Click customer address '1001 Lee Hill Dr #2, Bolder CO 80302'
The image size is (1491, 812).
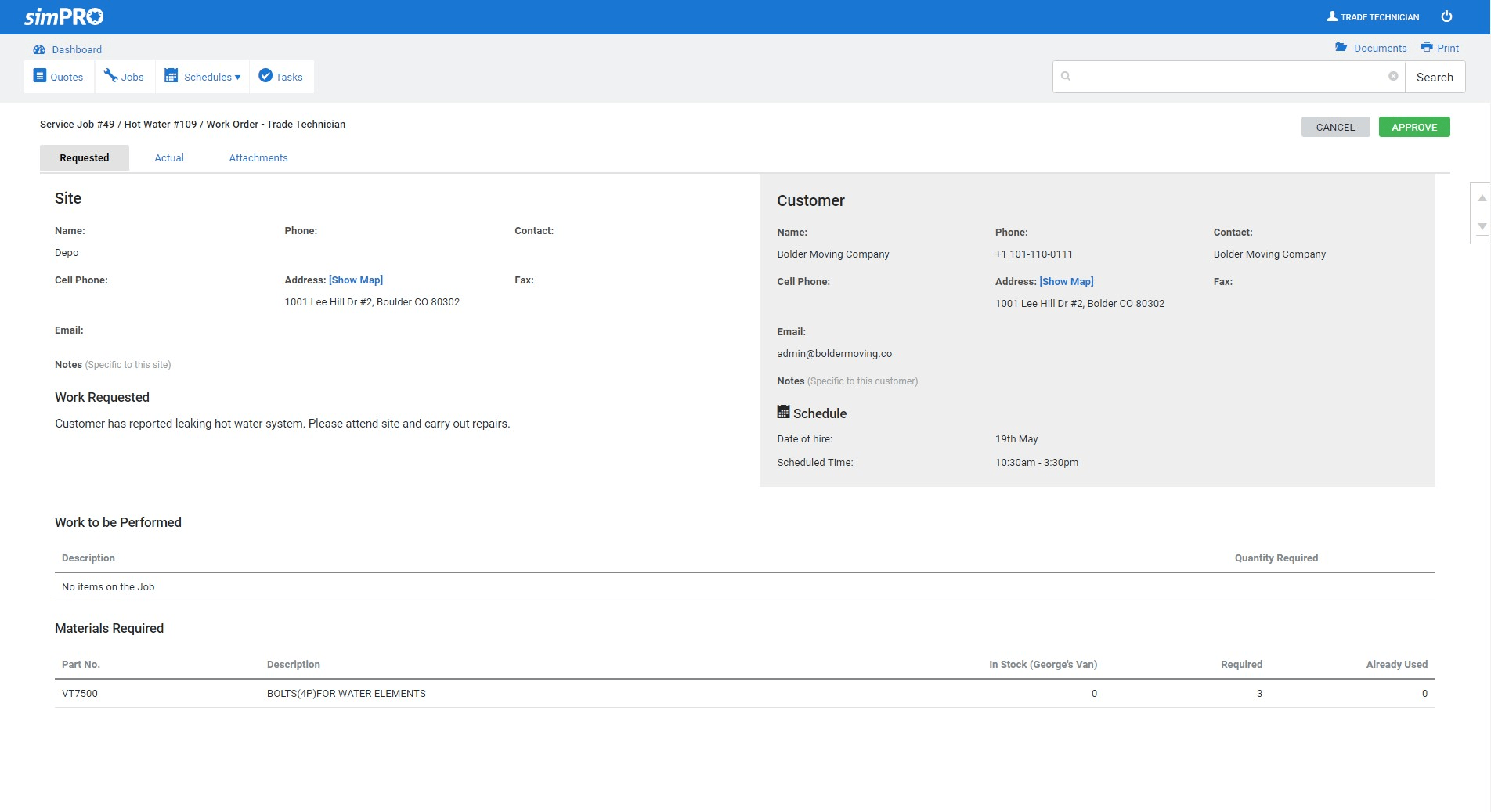(x=1080, y=303)
